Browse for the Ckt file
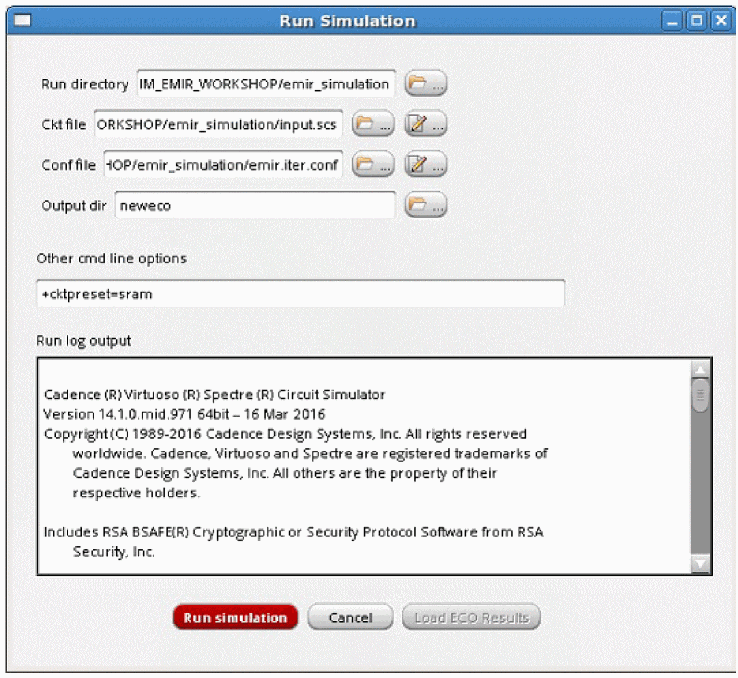Image resolution: width=738 pixels, height=678 pixels. (x=373, y=124)
